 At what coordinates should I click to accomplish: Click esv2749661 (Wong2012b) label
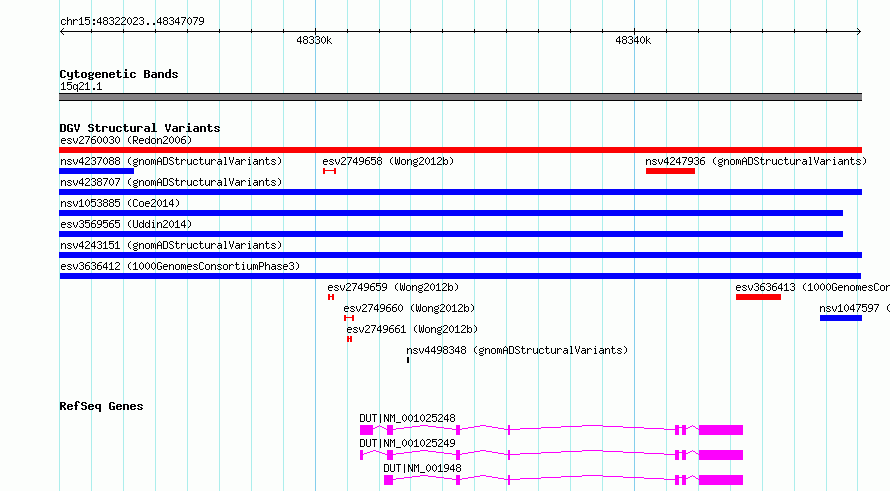tap(412, 329)
